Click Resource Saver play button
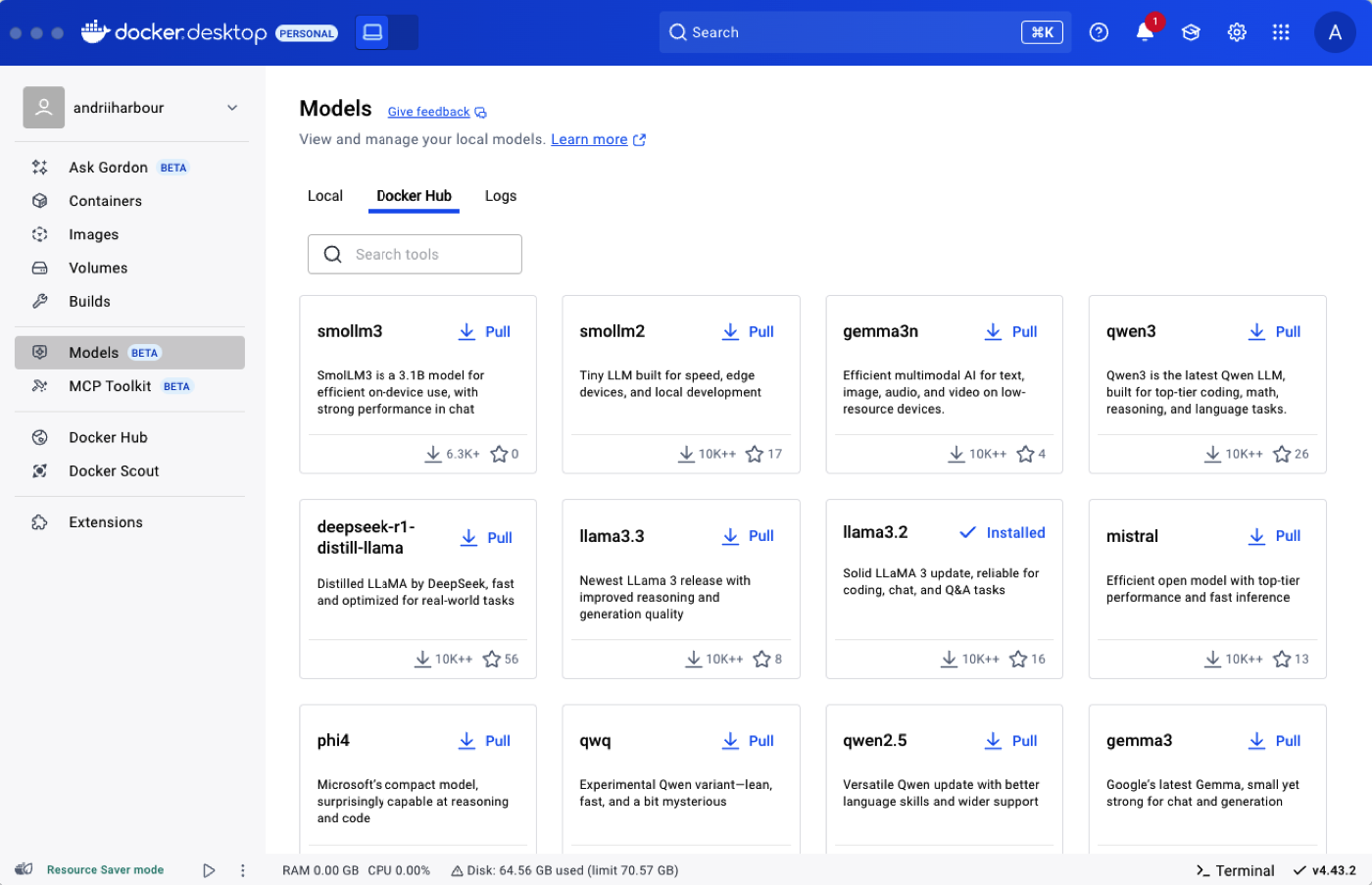 pos(209,870)
